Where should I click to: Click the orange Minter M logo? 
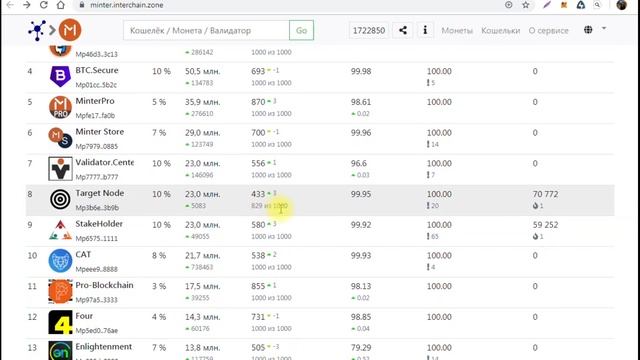point(70,30)
